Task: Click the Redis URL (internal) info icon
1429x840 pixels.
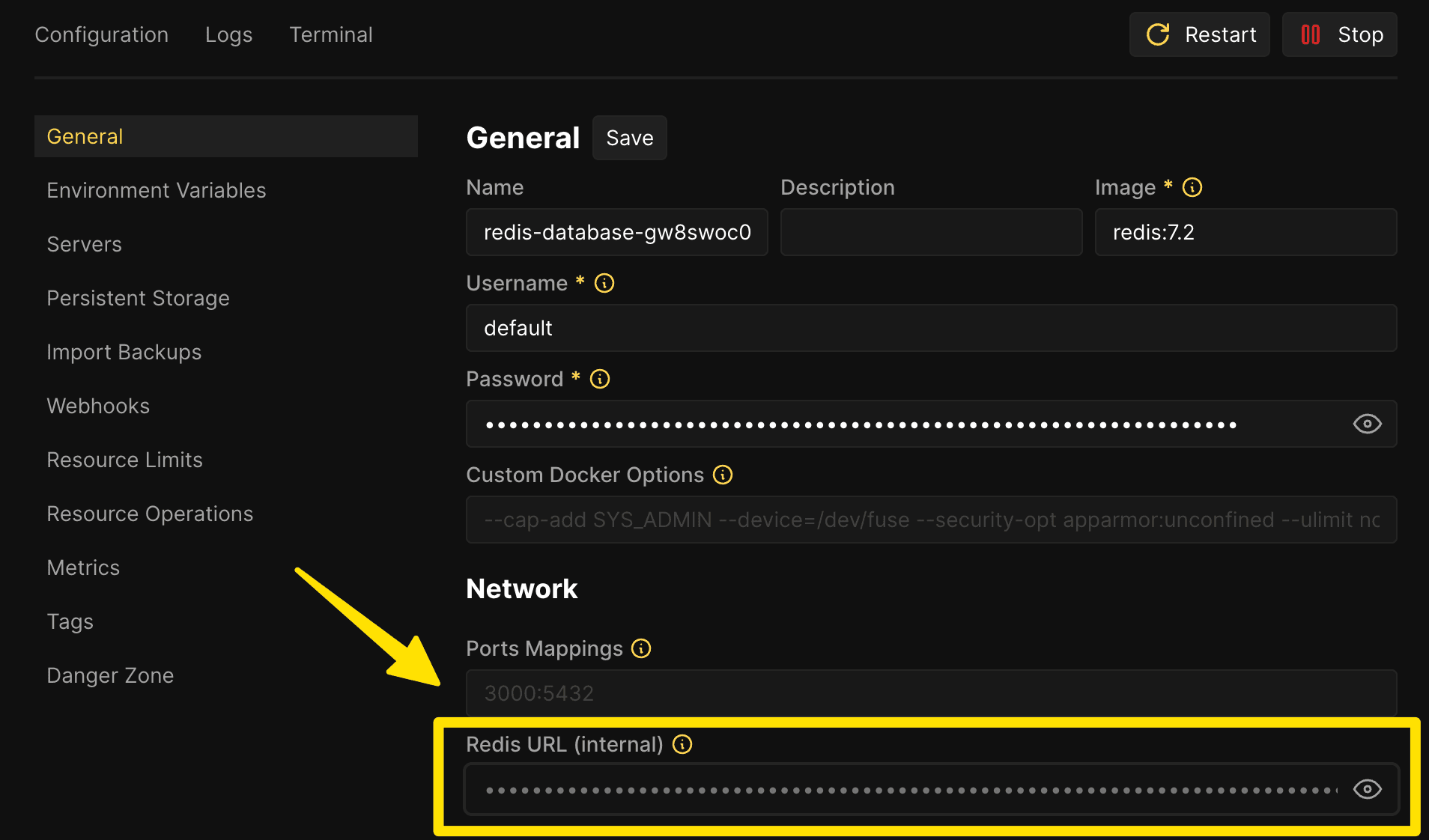Action: 682,744
